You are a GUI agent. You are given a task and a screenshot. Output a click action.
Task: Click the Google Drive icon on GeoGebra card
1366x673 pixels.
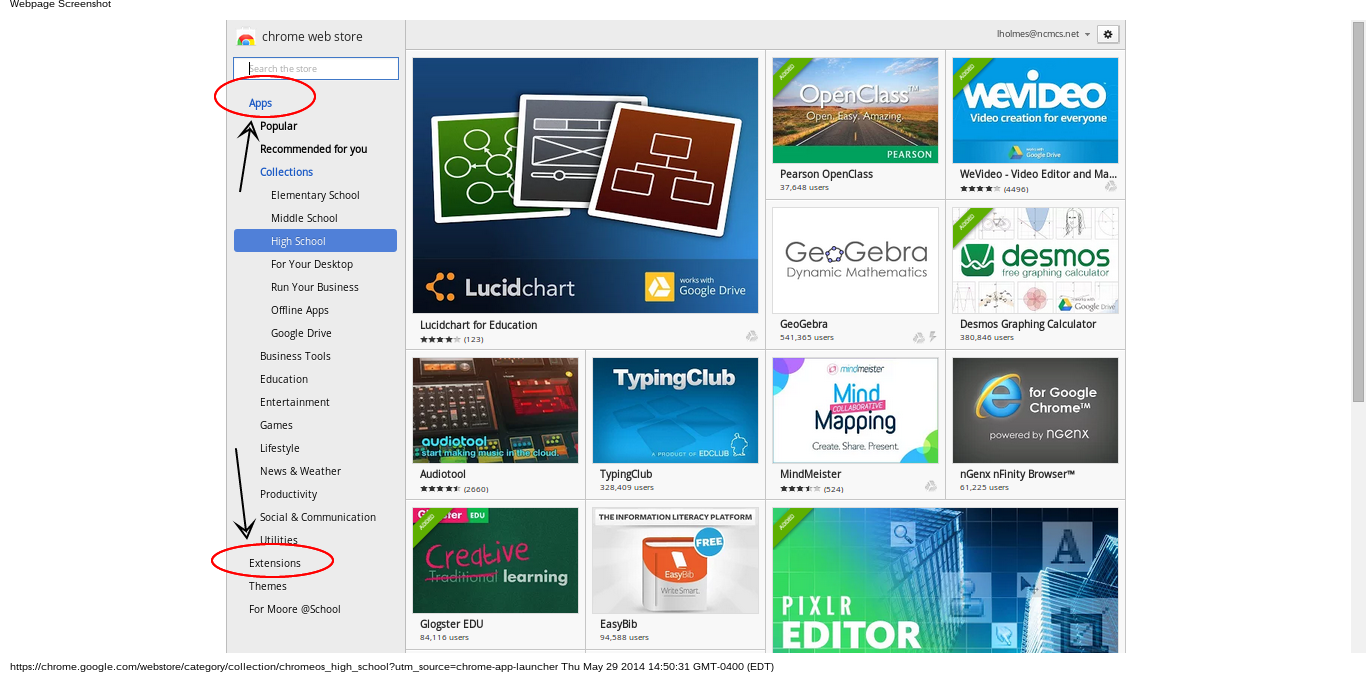[x=918, y=337]
